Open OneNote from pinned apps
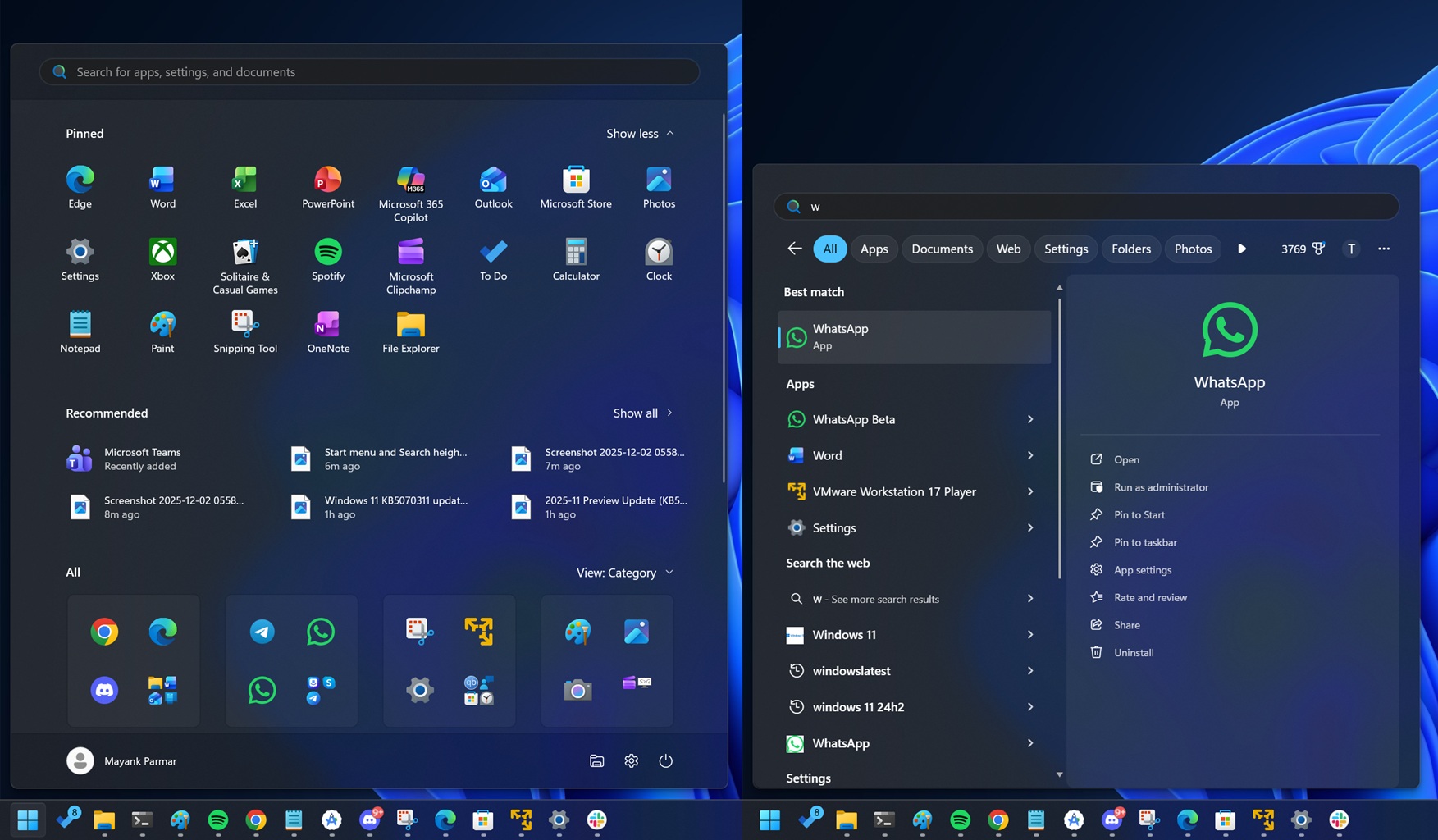Image resolution: width=1438 pixels, height=840 pixels. [328, 332]
